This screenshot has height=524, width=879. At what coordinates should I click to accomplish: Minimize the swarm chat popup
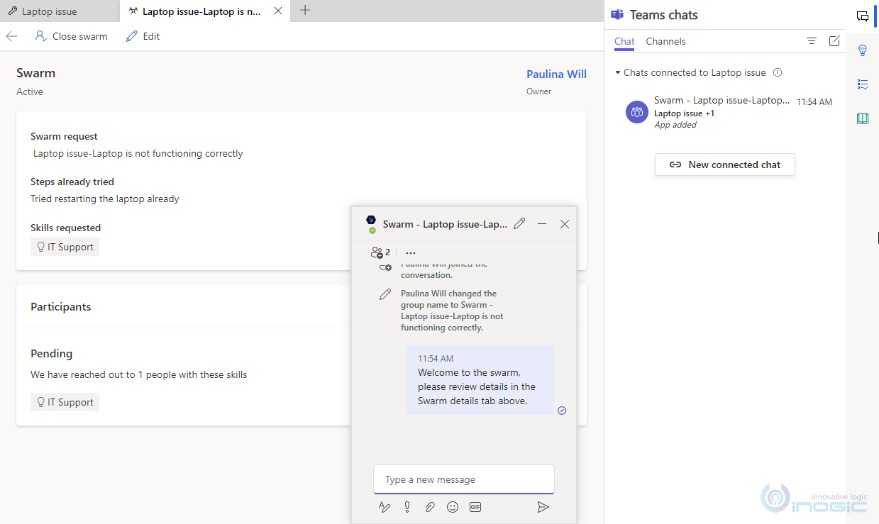(542, 224)
